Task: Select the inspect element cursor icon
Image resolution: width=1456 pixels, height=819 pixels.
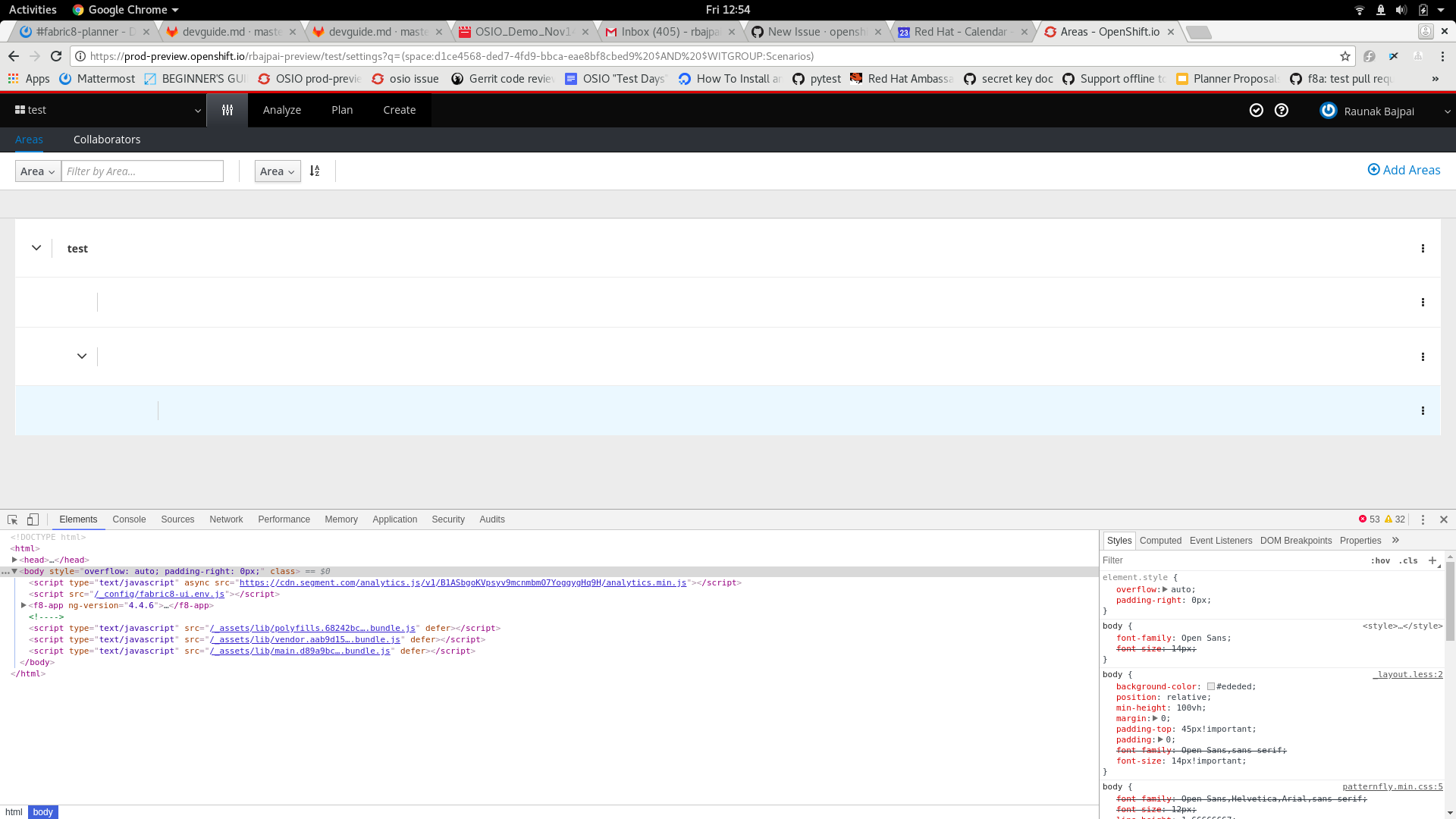Action: (x=11, y=519)
